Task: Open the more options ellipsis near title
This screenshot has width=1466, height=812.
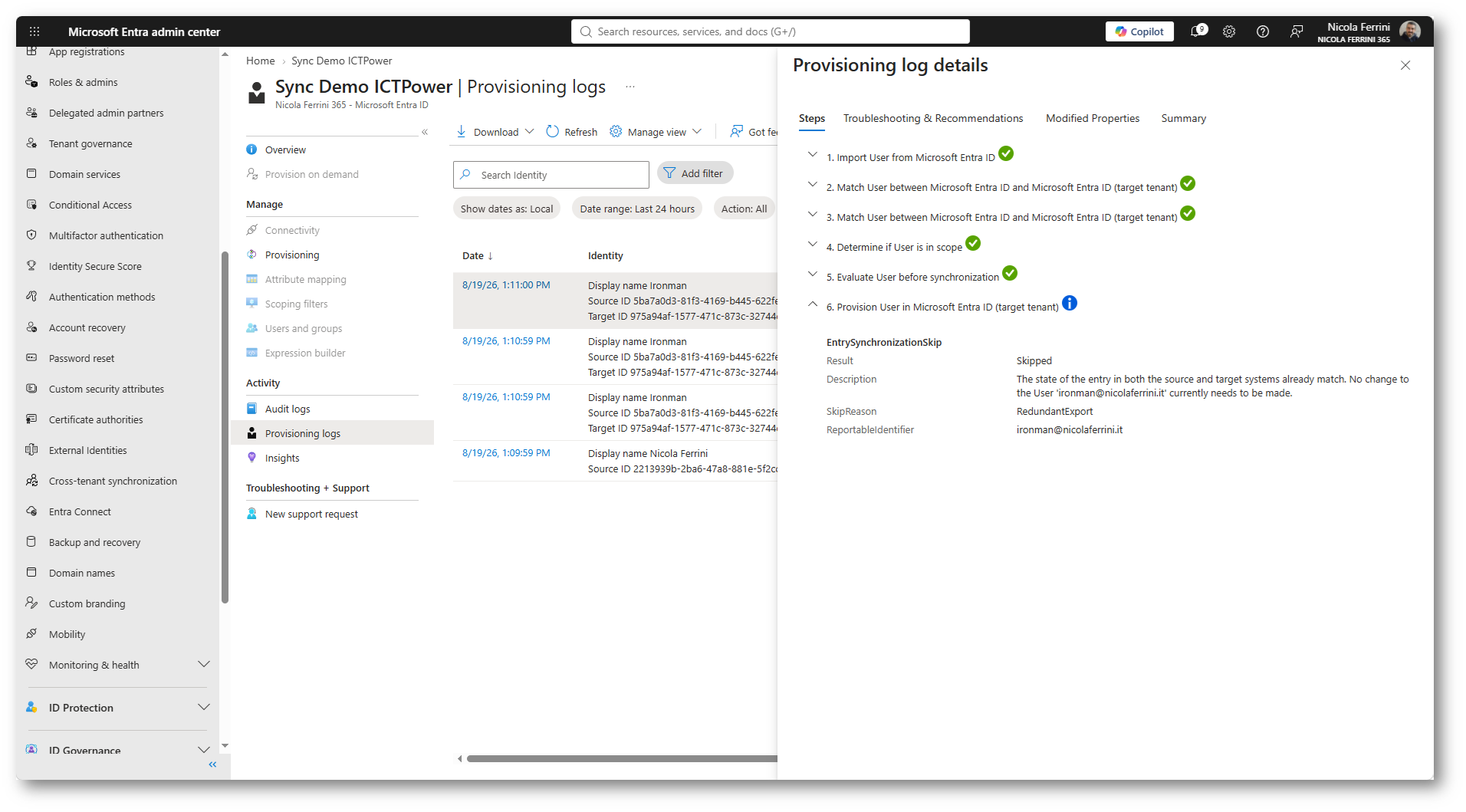Action: tap(630, 87)
